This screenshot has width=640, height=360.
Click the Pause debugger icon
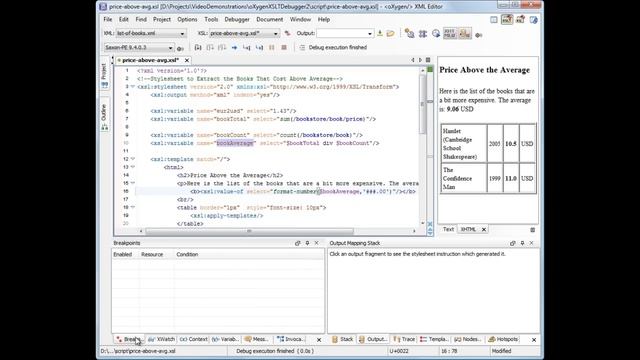coord(271,48)
